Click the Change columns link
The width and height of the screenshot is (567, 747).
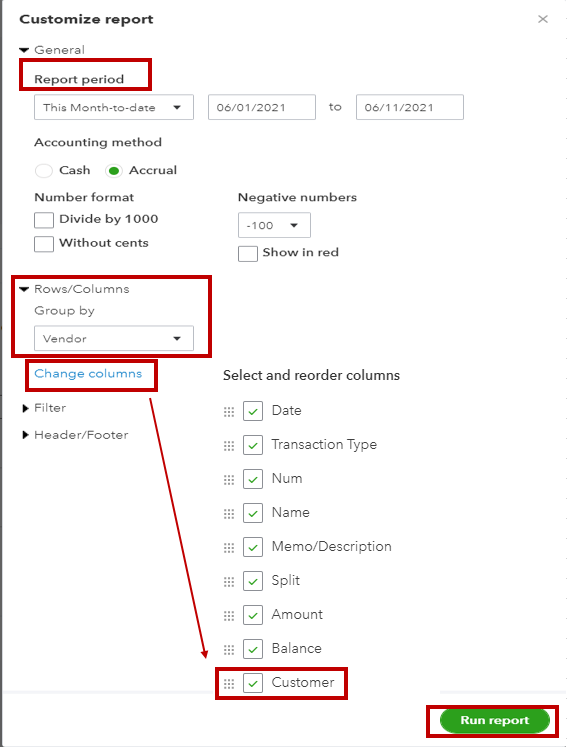click(x=88, y=374)
